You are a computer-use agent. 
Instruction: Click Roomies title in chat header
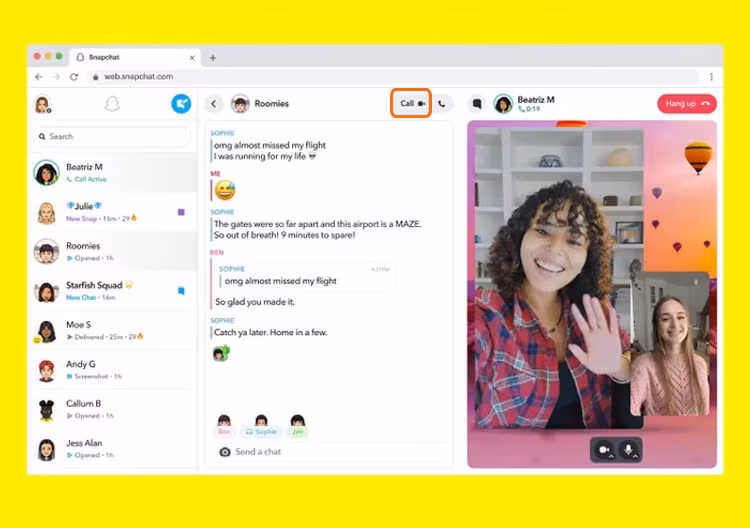click(x=272, y=104)
